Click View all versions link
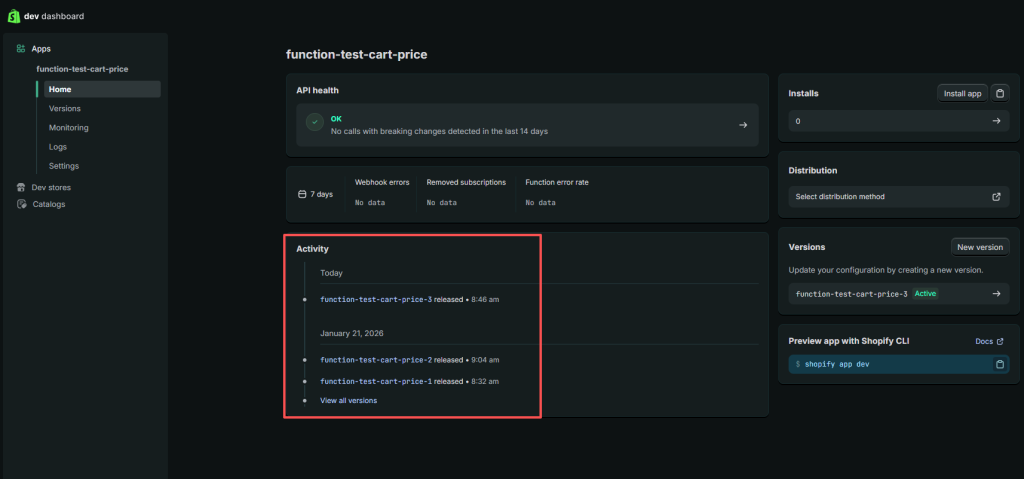 [x=349, y=400]
